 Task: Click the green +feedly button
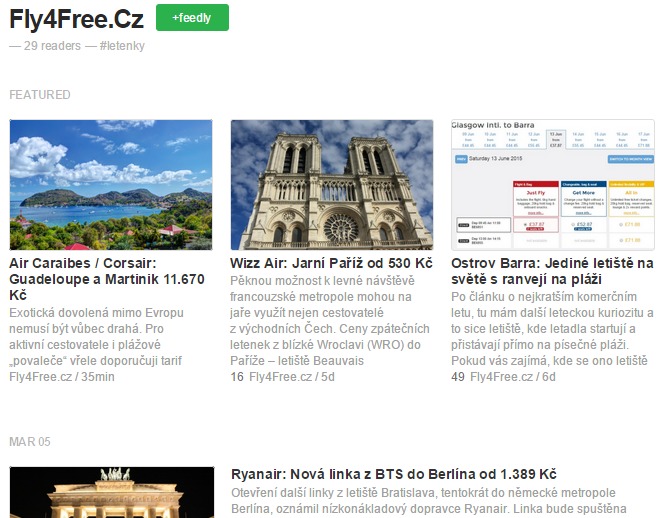192,18
